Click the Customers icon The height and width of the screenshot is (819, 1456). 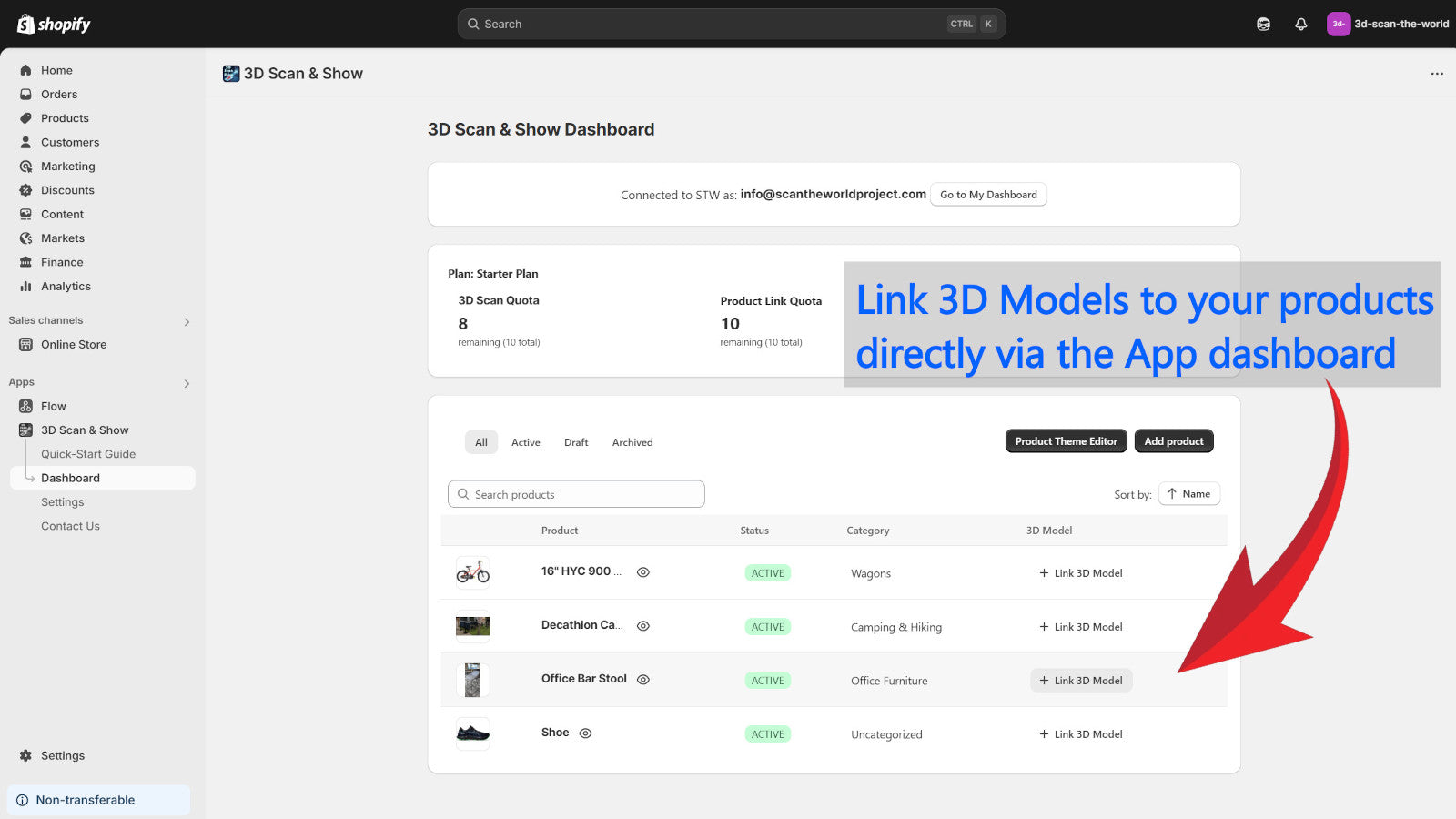point(27,142)
